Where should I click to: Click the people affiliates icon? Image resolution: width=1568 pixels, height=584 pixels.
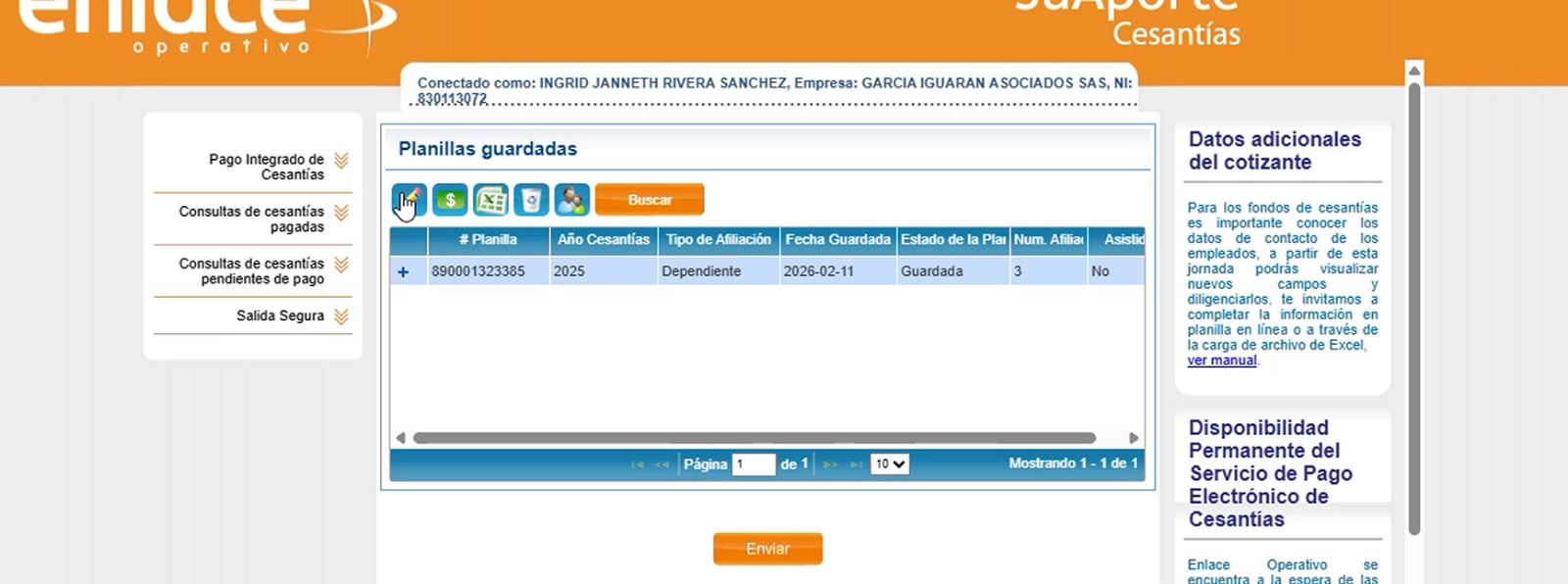571,200
